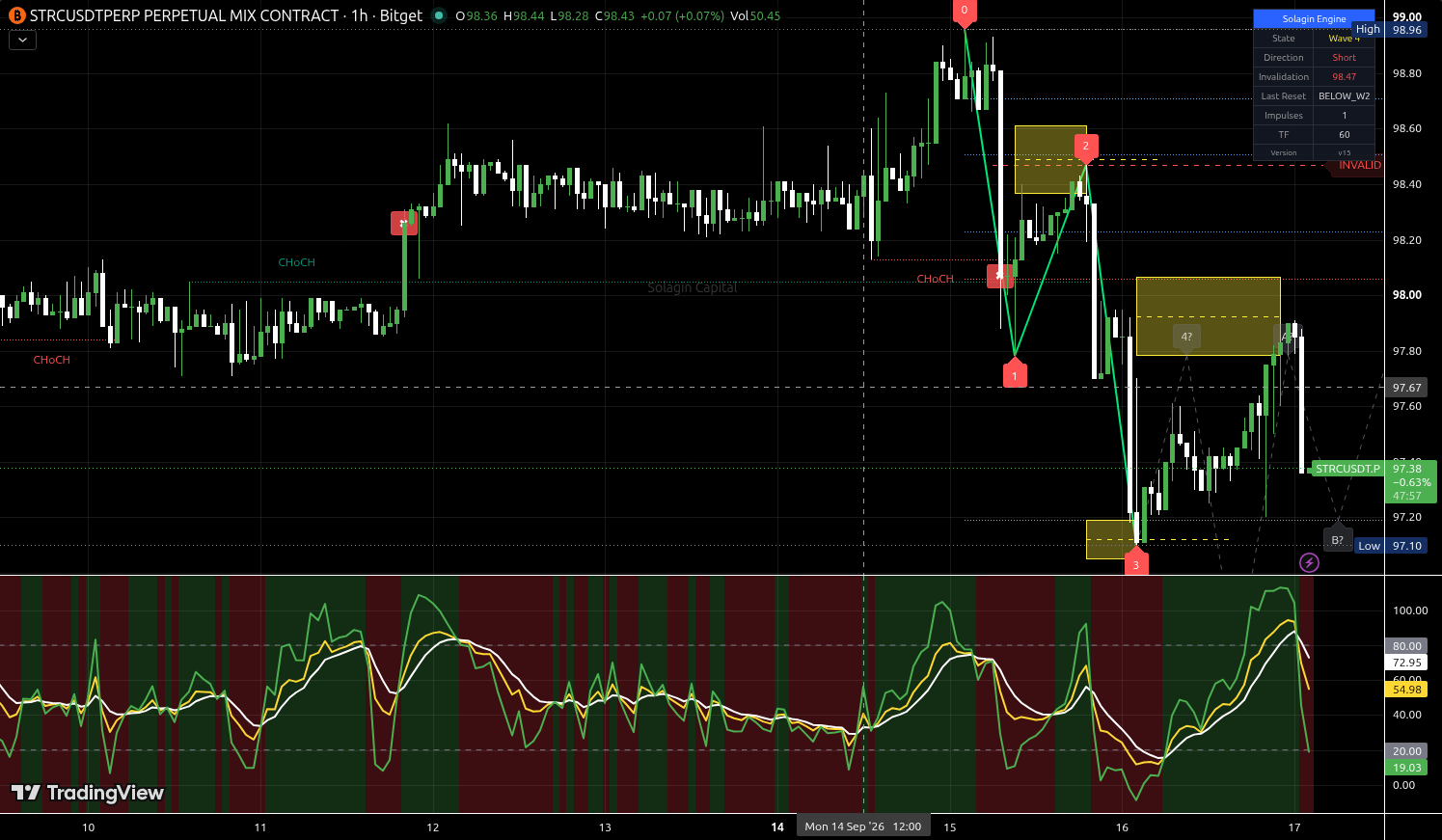This screenshot has height=840, width=1442.
Task: Click the Short direction value in table
Action: coord(1344,58)
